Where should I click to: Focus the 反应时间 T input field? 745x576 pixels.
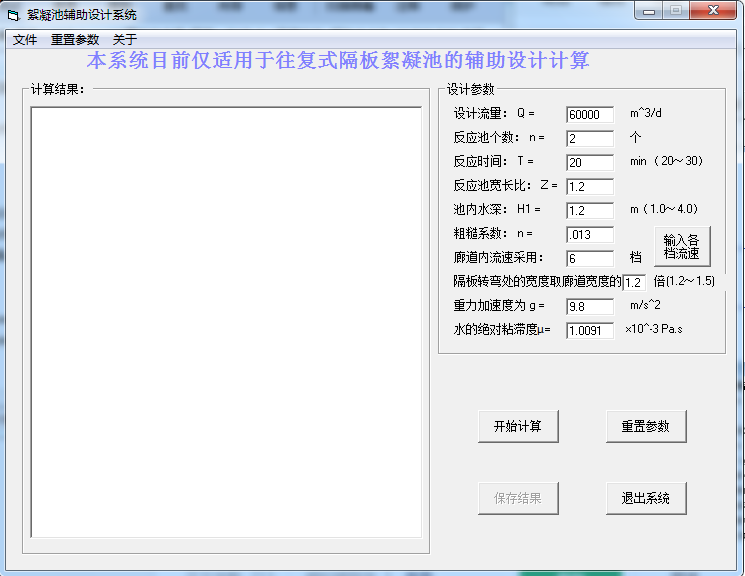pos(589,163)
